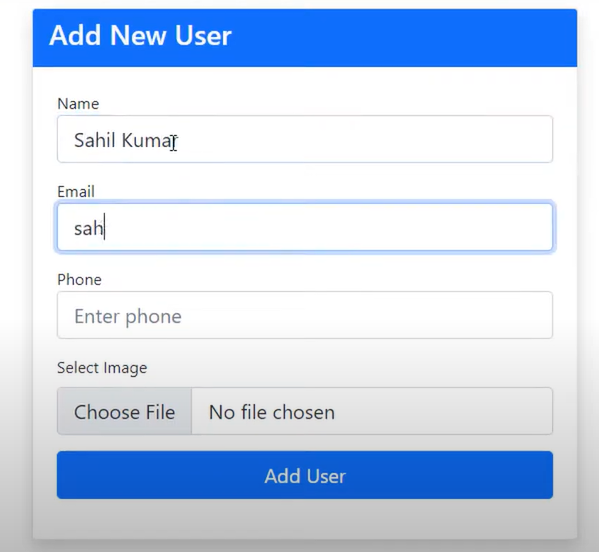
Task: Click the 'No file chosen' text
Action: (272, 412)
